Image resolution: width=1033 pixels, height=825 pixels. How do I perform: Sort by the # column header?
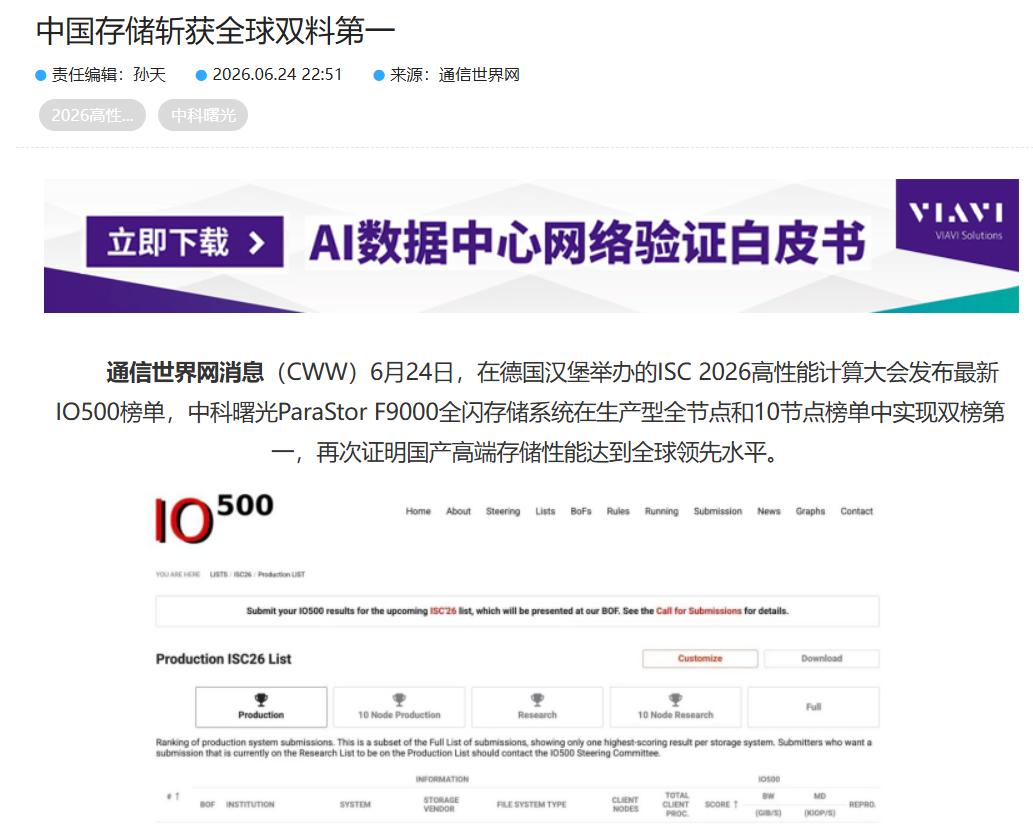point(172,797)
